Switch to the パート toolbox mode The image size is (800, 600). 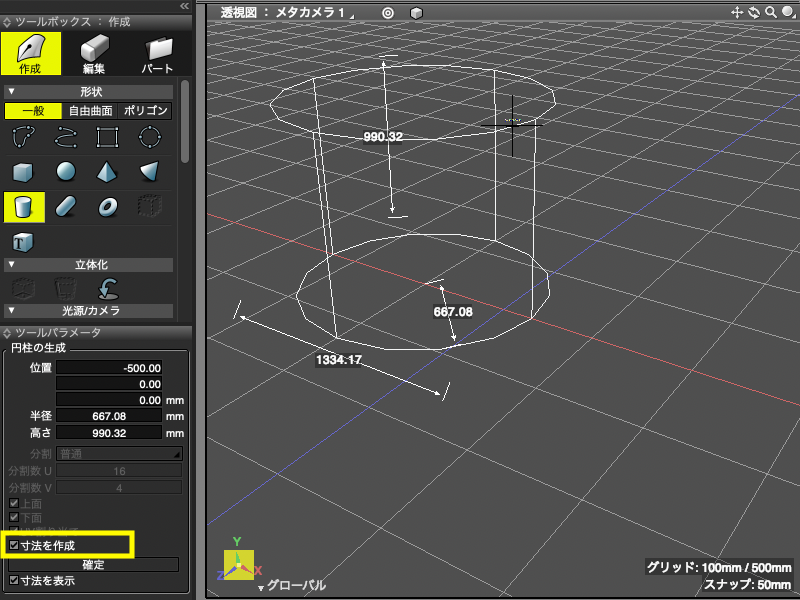click(x=157, y=53)
